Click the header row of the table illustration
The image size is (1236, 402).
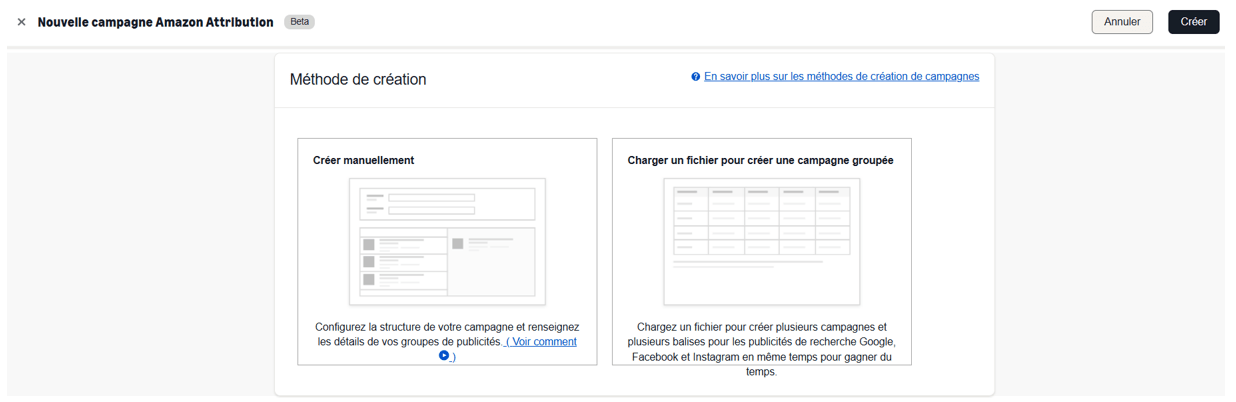pos(761,192)
